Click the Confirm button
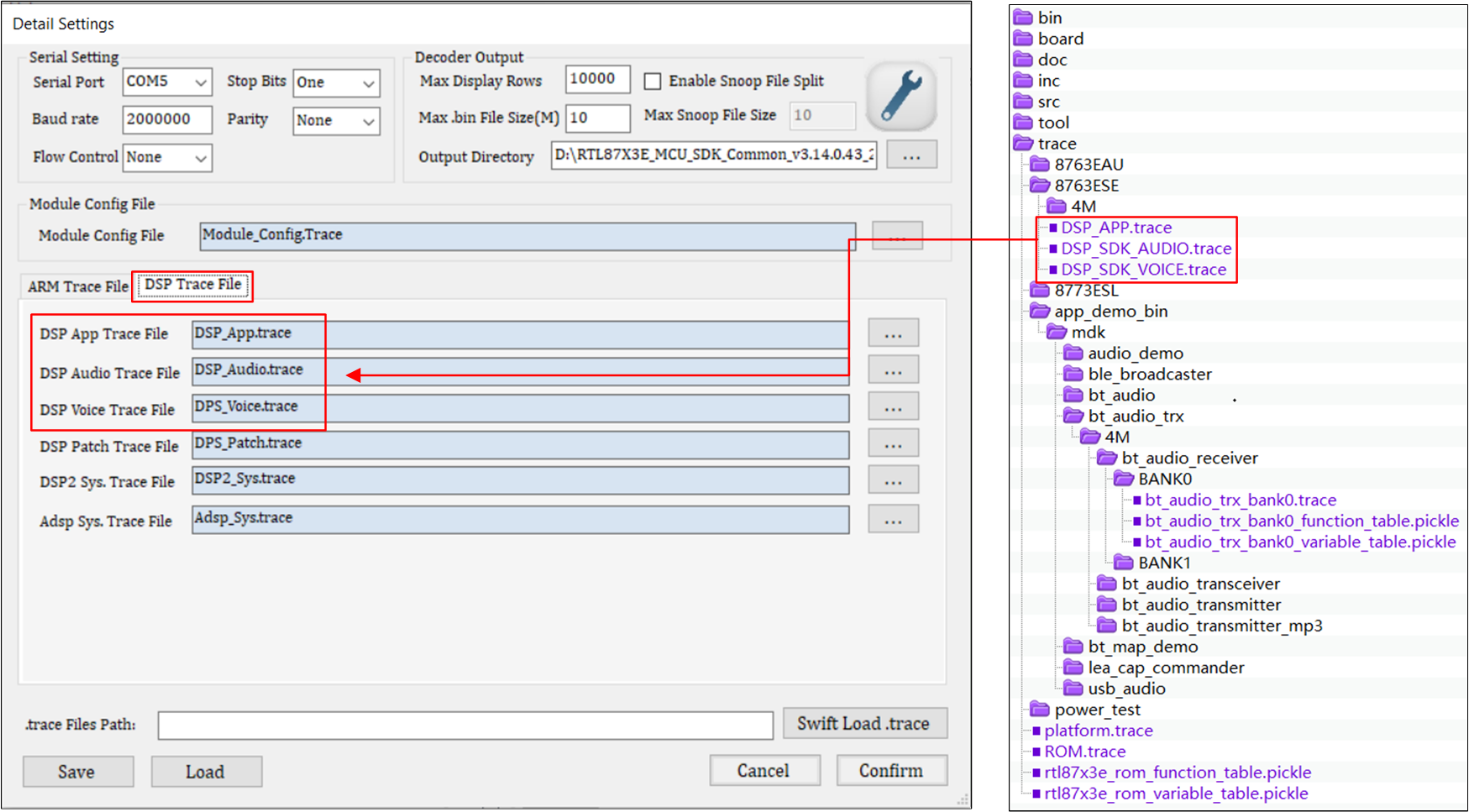 891,771
